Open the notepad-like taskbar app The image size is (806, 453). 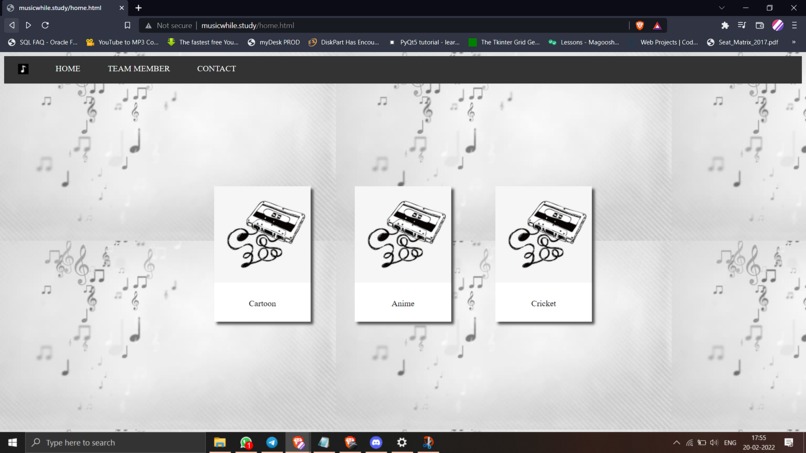click(324, 442)
